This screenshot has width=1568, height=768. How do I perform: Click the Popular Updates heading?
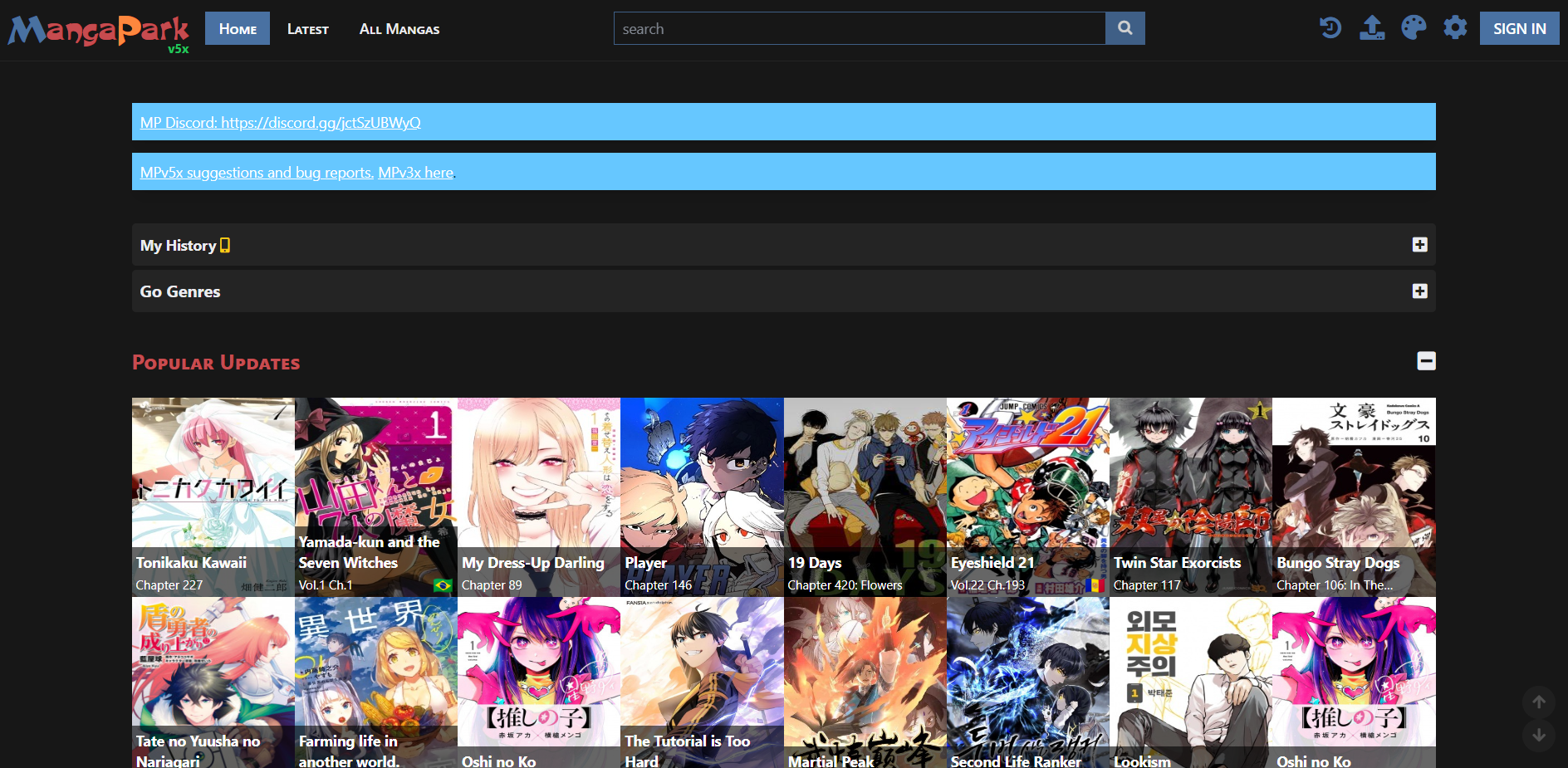216,363
